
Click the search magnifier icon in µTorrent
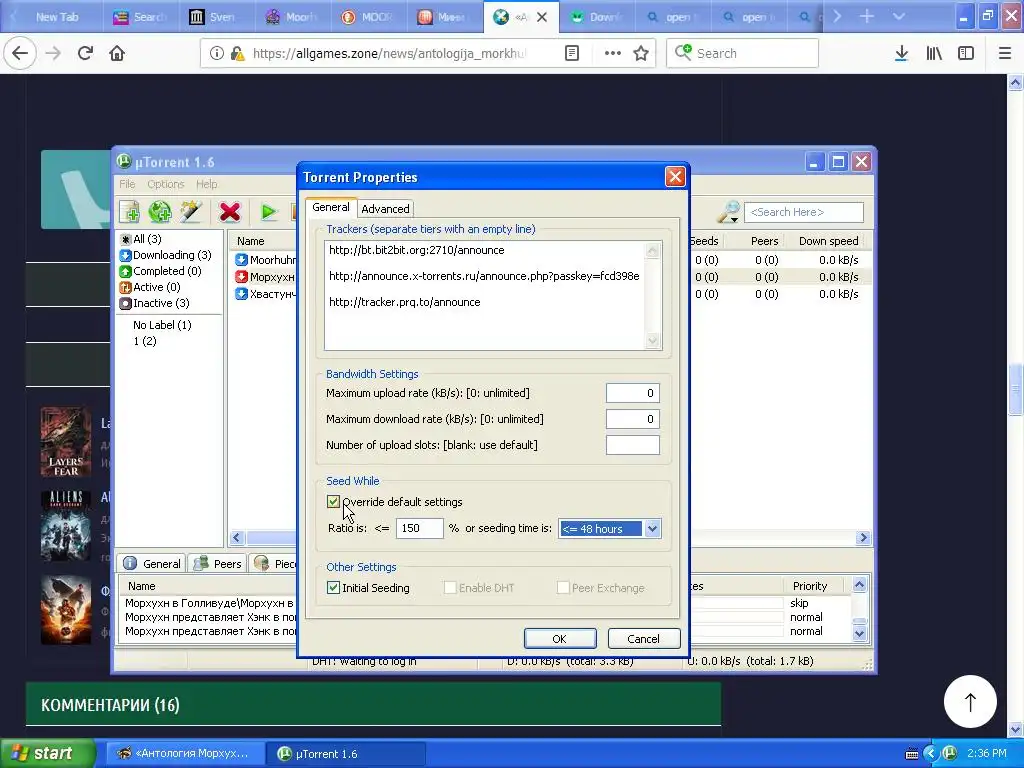[728, 212]
